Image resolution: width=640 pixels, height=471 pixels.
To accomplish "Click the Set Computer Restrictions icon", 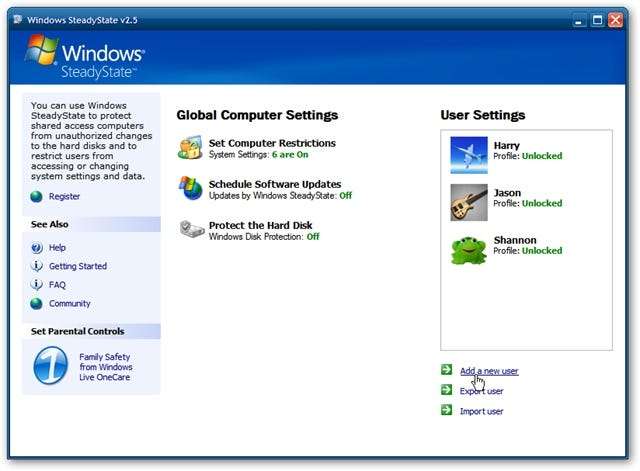I will pos(190,147).
